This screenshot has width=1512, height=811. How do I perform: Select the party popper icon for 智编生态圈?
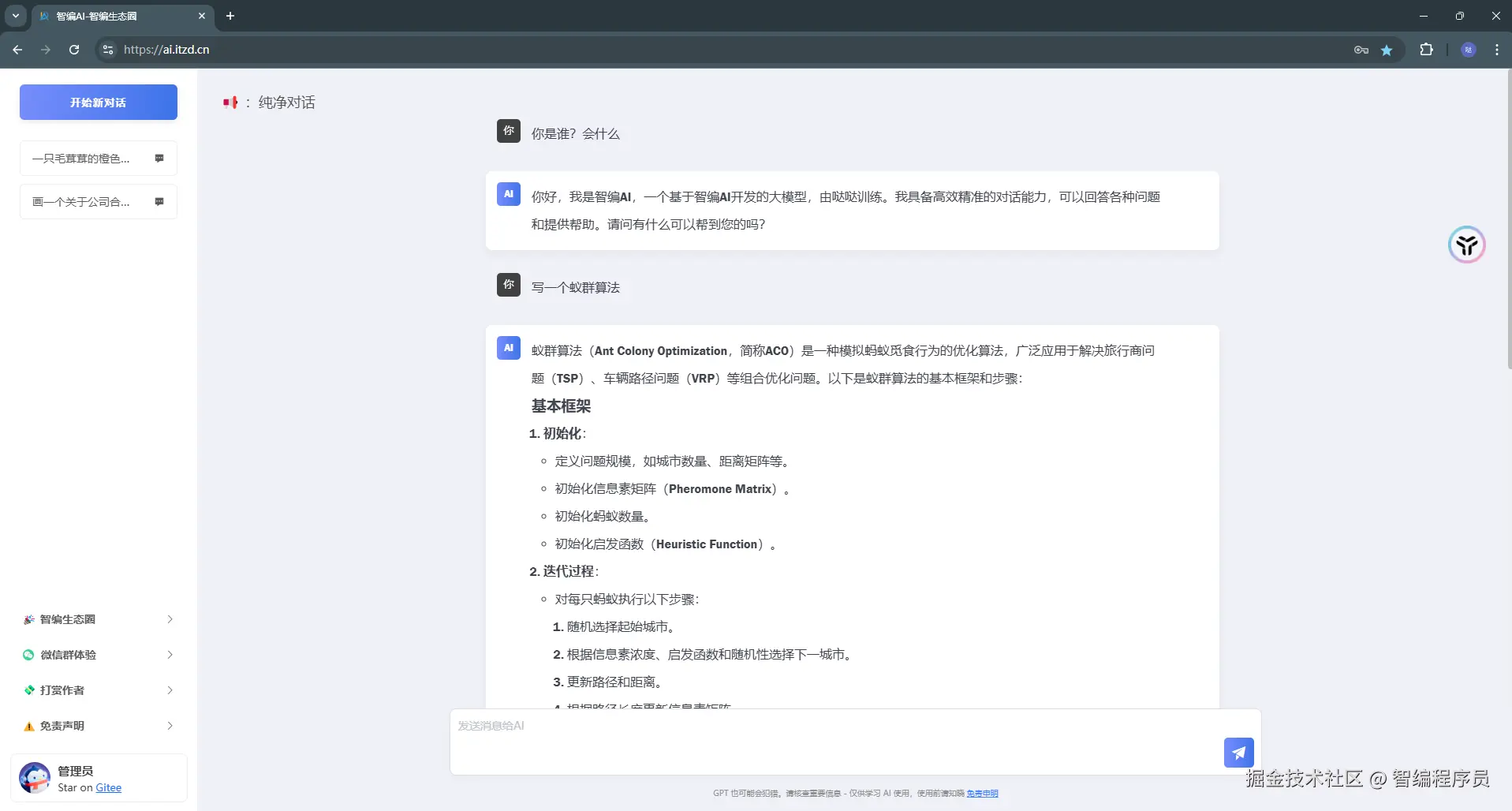coord(28,619)
